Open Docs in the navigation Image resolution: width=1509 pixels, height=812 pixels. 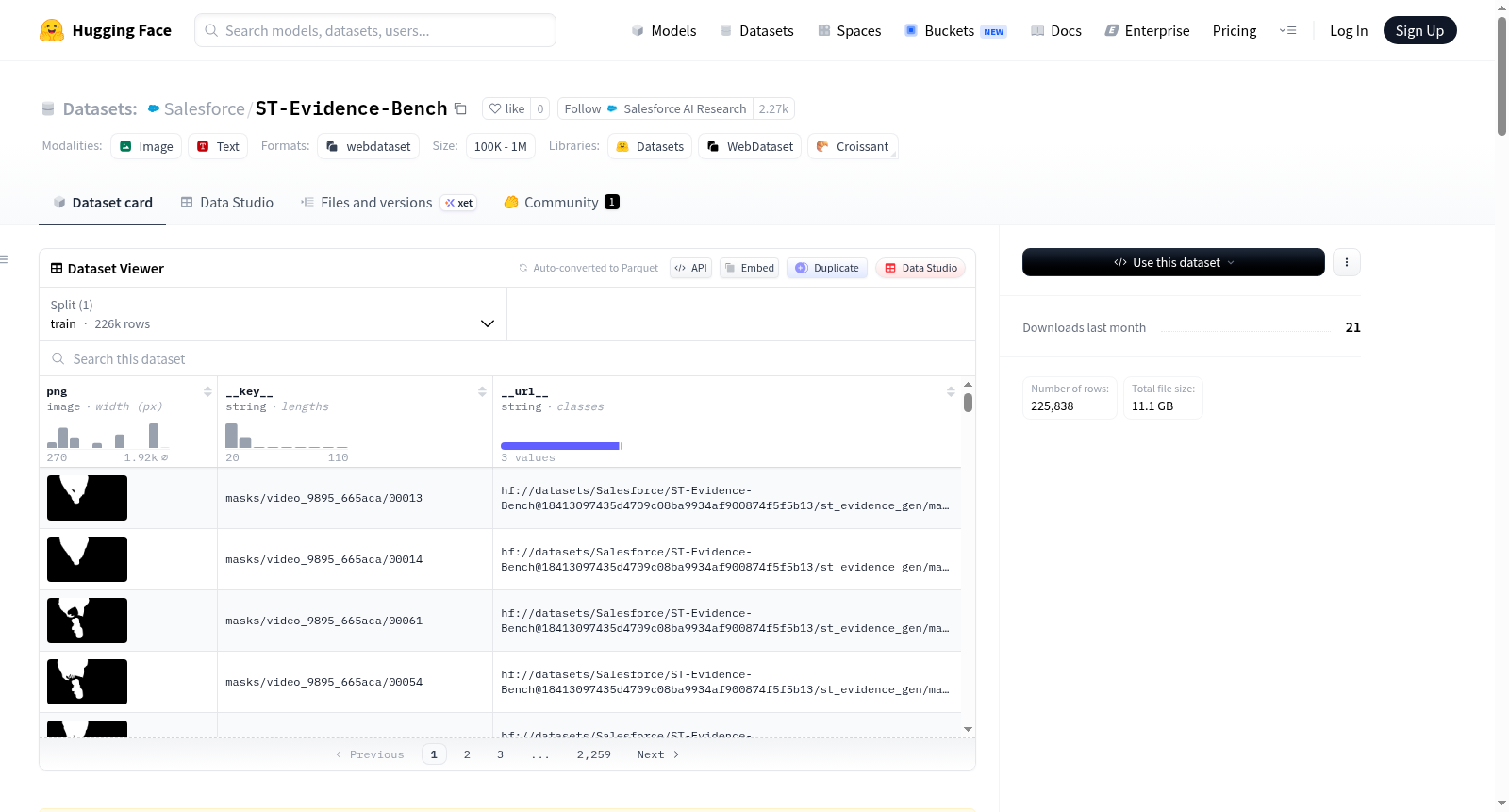[x=1056, y=30]
